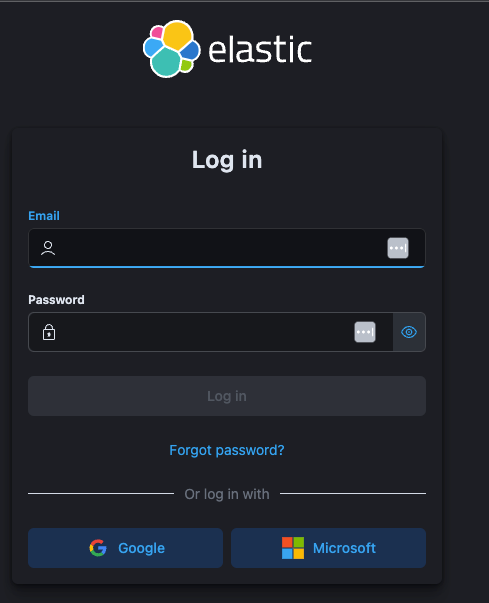This screenshot has width=489, height=603.
Task: Click the Email field label
Action: point(44,216)
